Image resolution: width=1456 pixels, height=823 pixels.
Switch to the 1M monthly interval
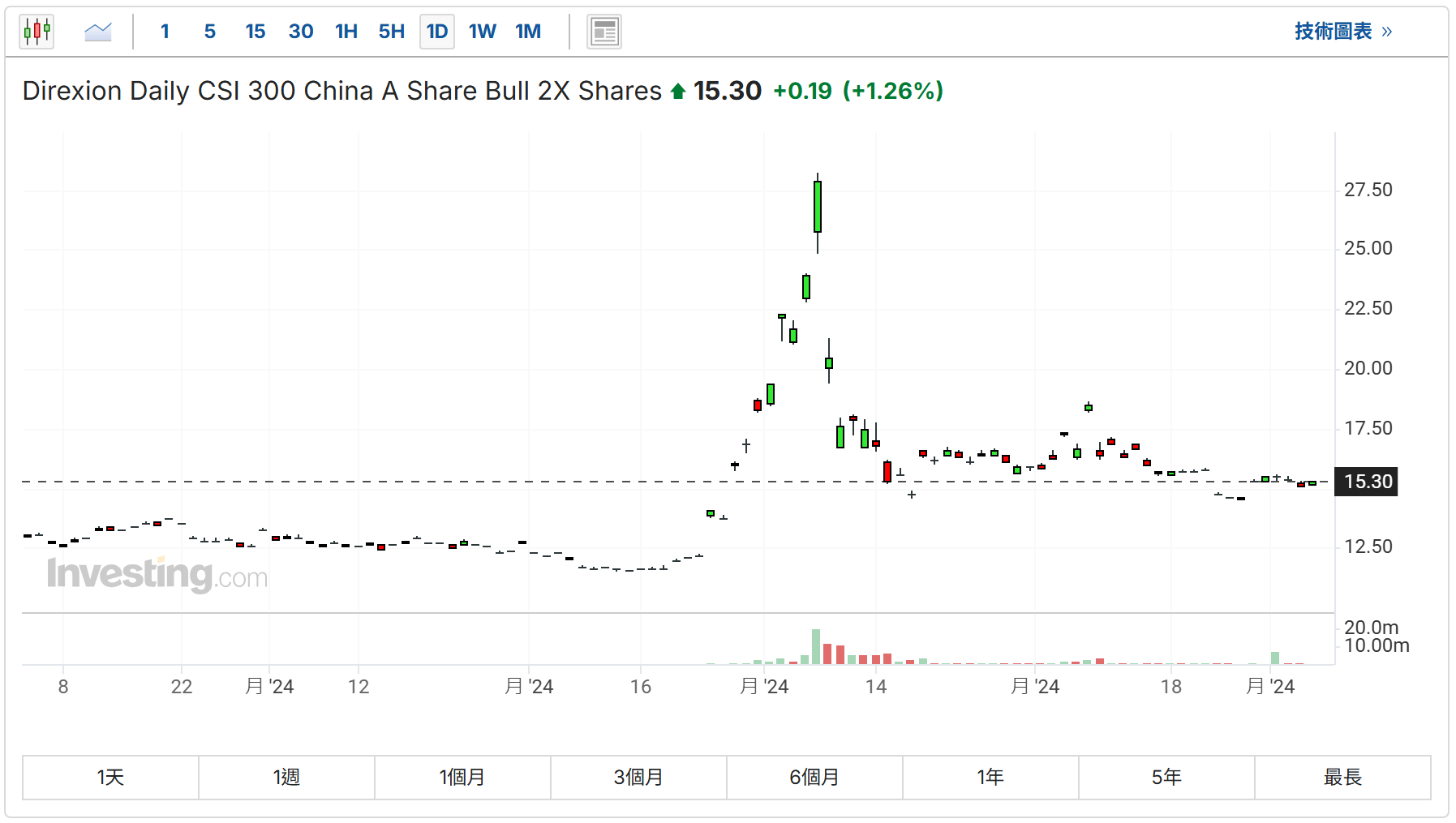(x=528, y=32)
